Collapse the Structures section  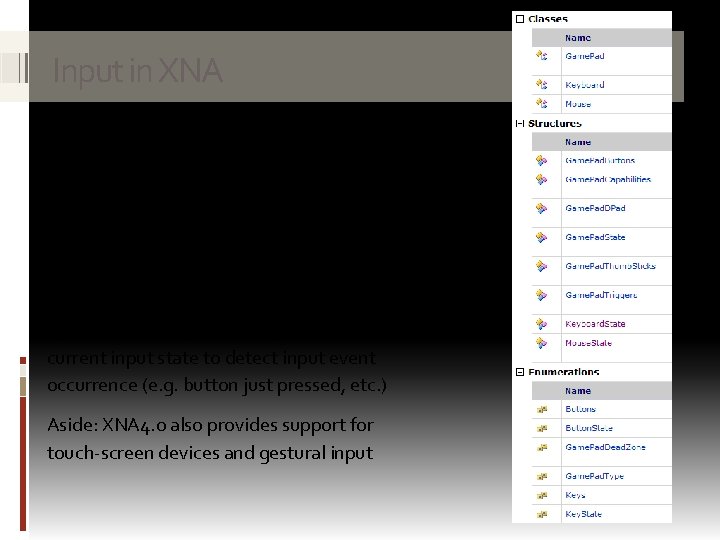click(x=520, y=123)
